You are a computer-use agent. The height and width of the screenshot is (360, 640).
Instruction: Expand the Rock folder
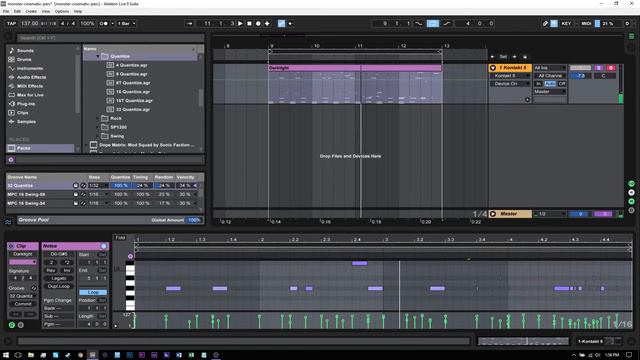98,118
